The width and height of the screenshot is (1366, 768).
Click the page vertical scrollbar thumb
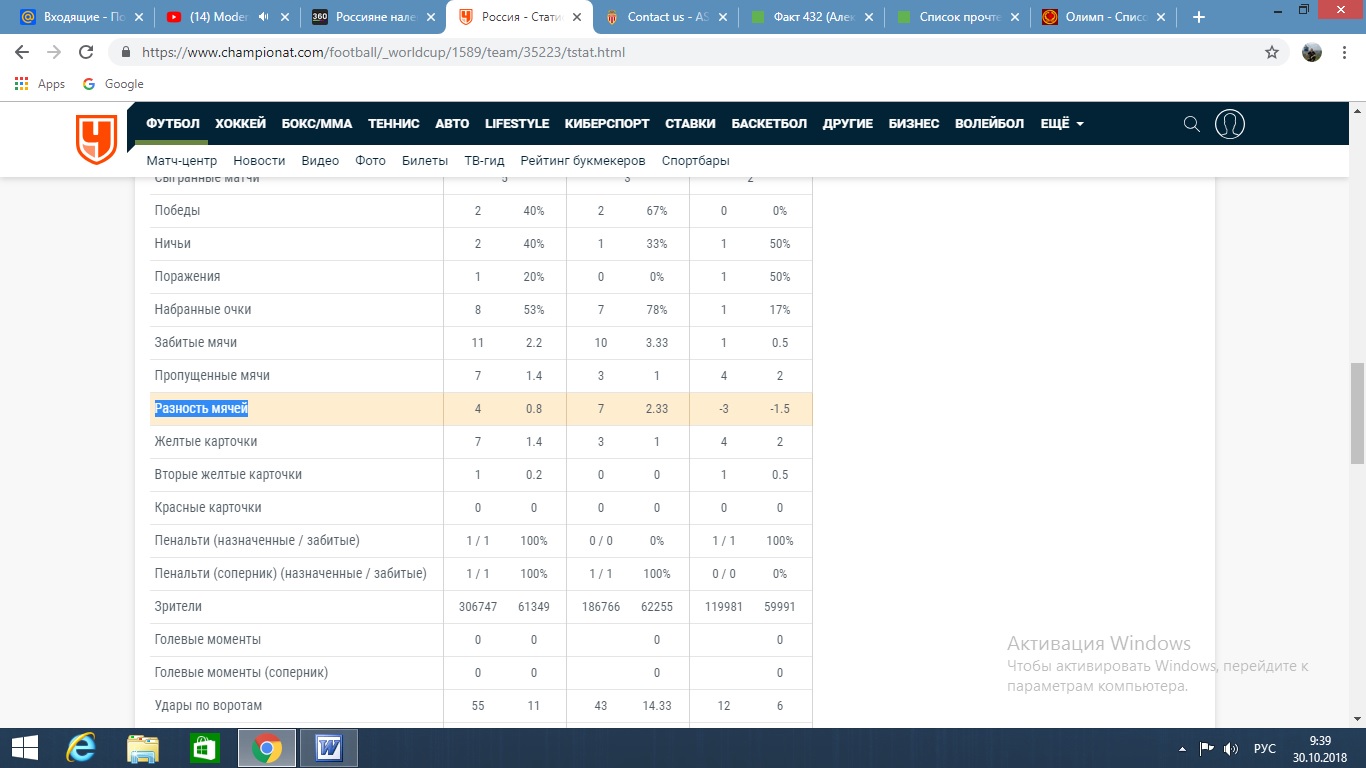pos(1357,413)
